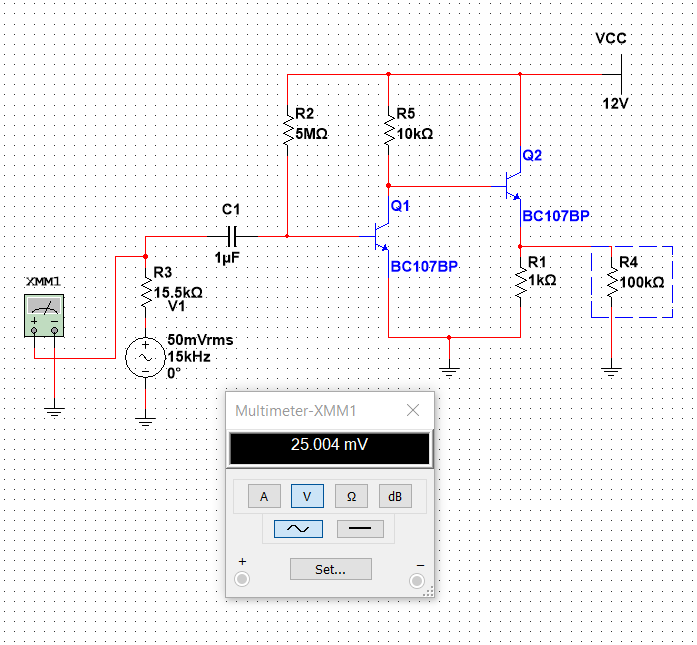Screen dimensions: 697x645
Task: Click the 5MΩ value label
Action: pos(311,134)
